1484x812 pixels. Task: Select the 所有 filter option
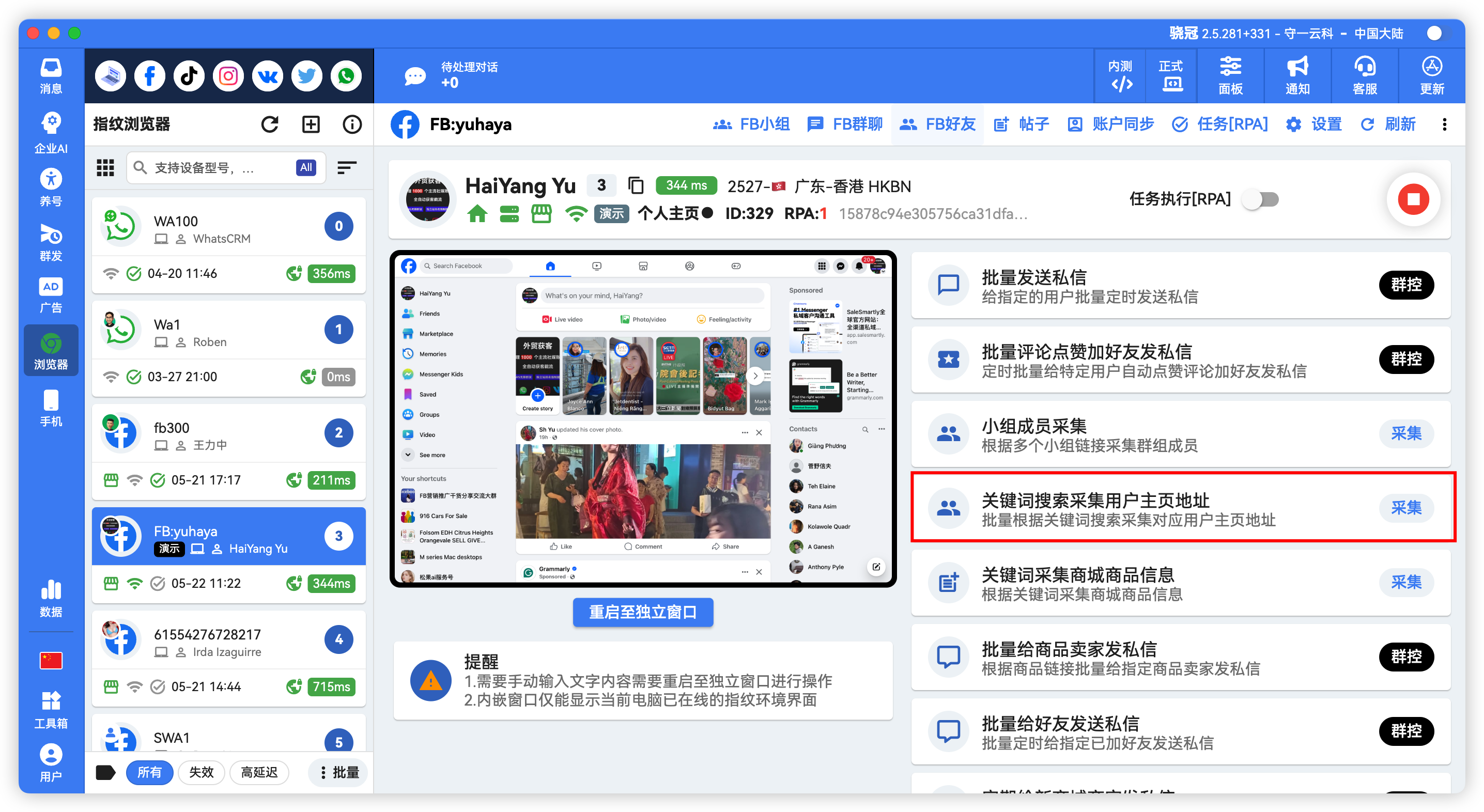[150, 772]
